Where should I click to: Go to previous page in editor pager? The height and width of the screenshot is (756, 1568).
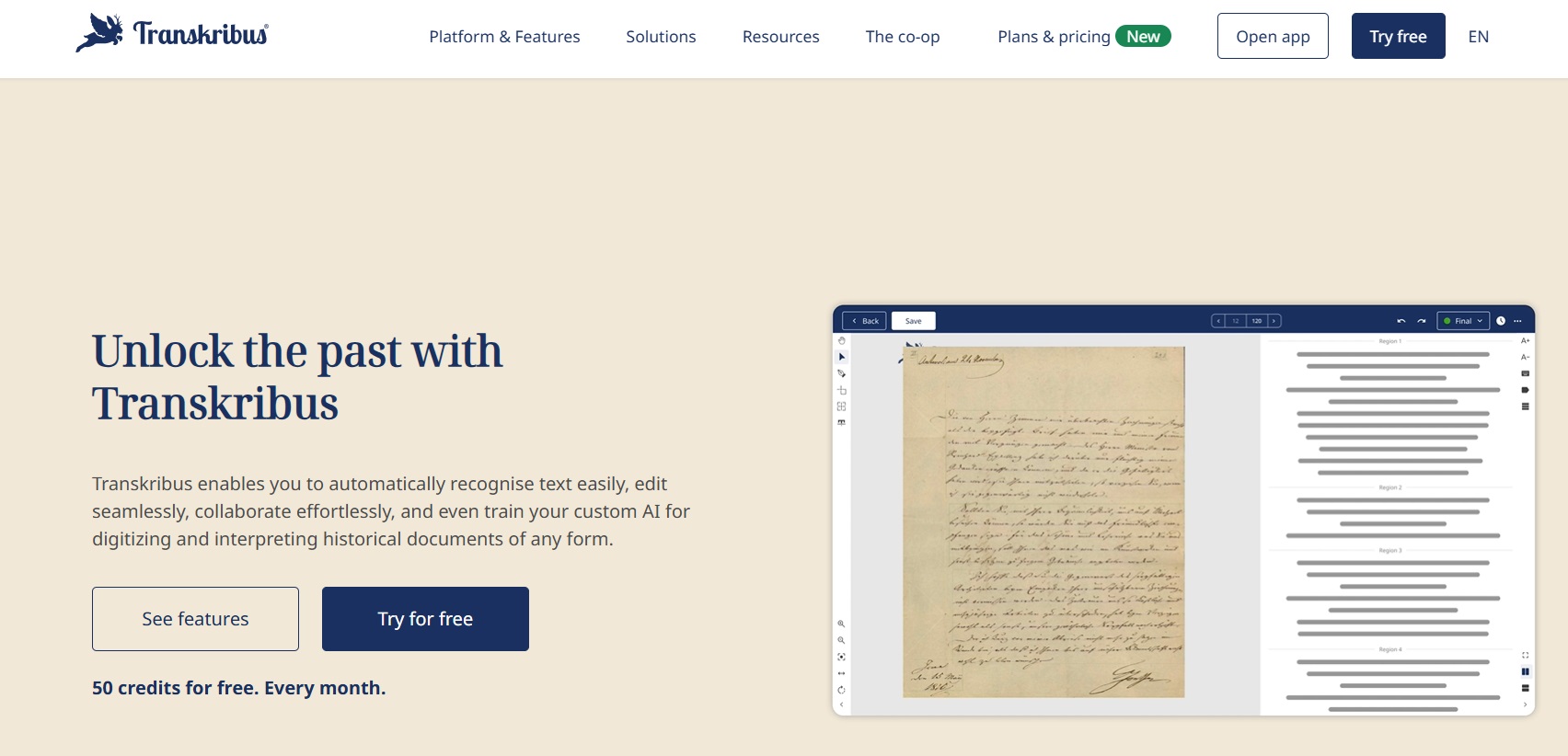click(x=1218, y=321)
